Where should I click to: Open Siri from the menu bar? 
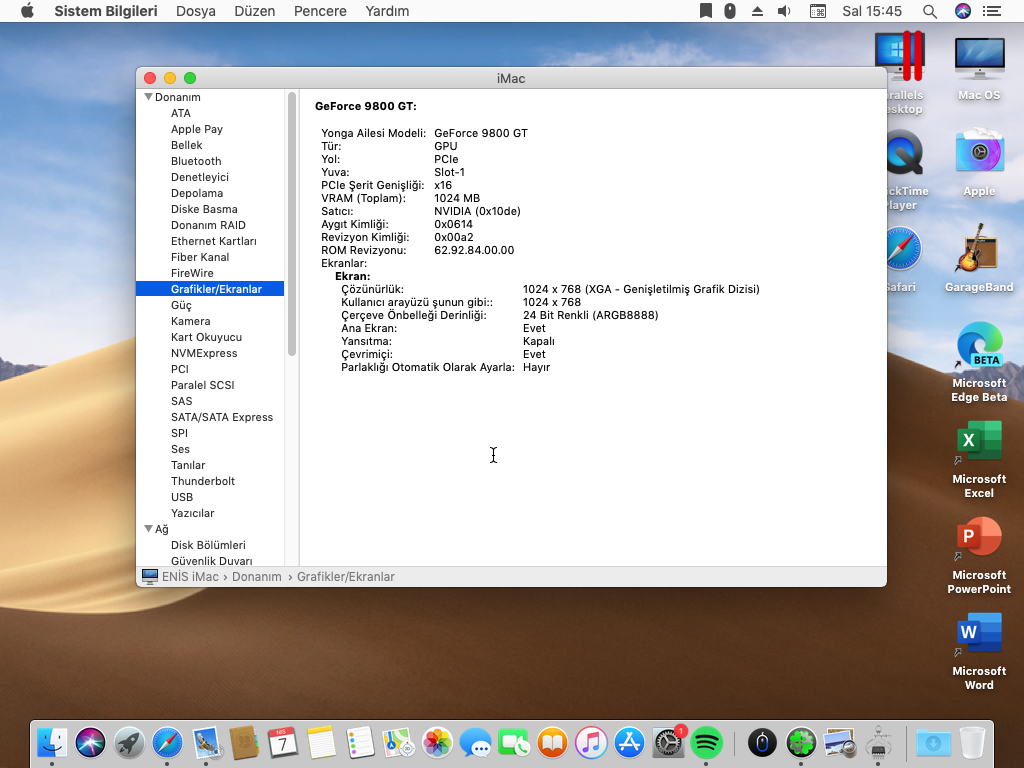click(963, 11)
